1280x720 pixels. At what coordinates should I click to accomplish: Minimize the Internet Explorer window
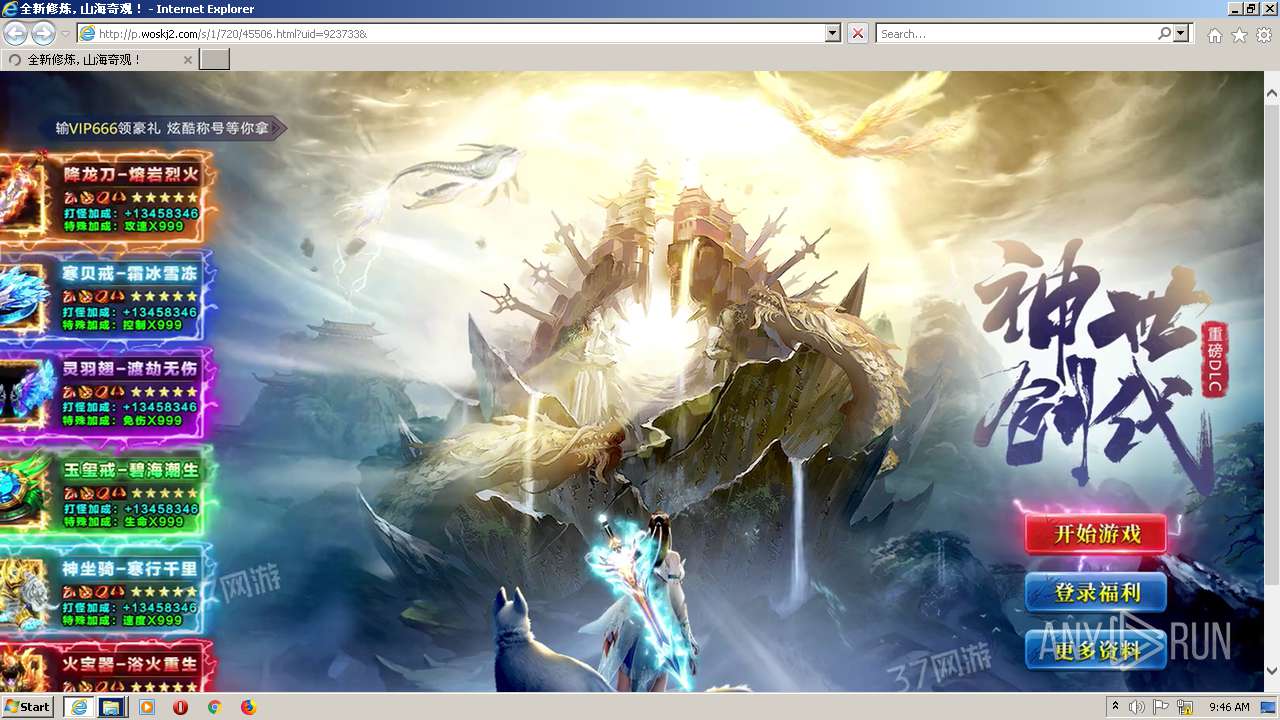(x=1236, y=8)
